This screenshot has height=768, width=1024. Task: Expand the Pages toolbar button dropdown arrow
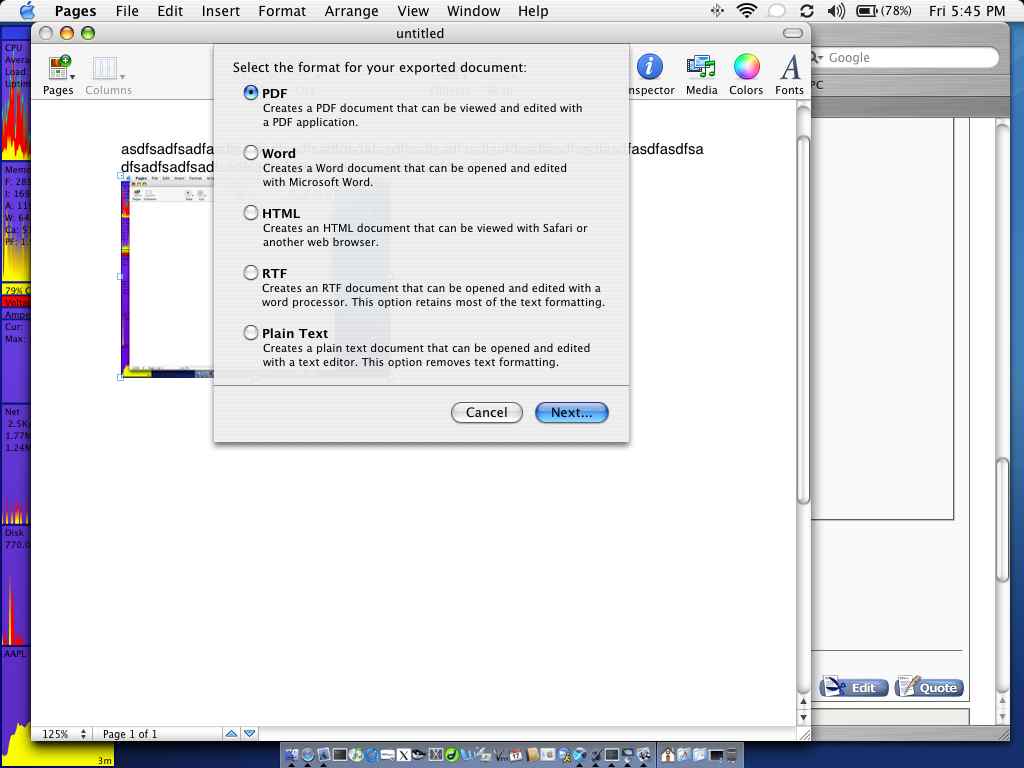[x=72, y=77]
